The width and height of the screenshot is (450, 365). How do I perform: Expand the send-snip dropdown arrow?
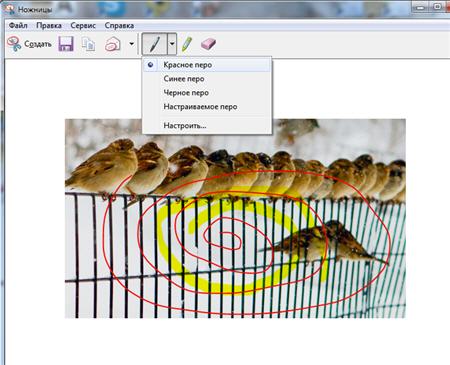point(132,44)
